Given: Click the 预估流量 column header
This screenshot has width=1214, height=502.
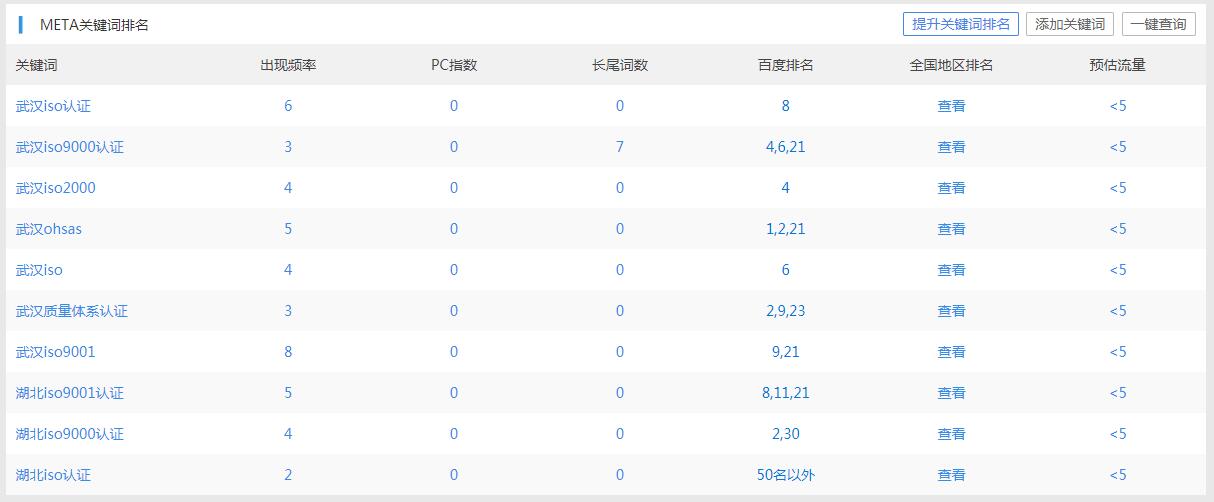Looking at the screenshot, I should [1118, 65].
